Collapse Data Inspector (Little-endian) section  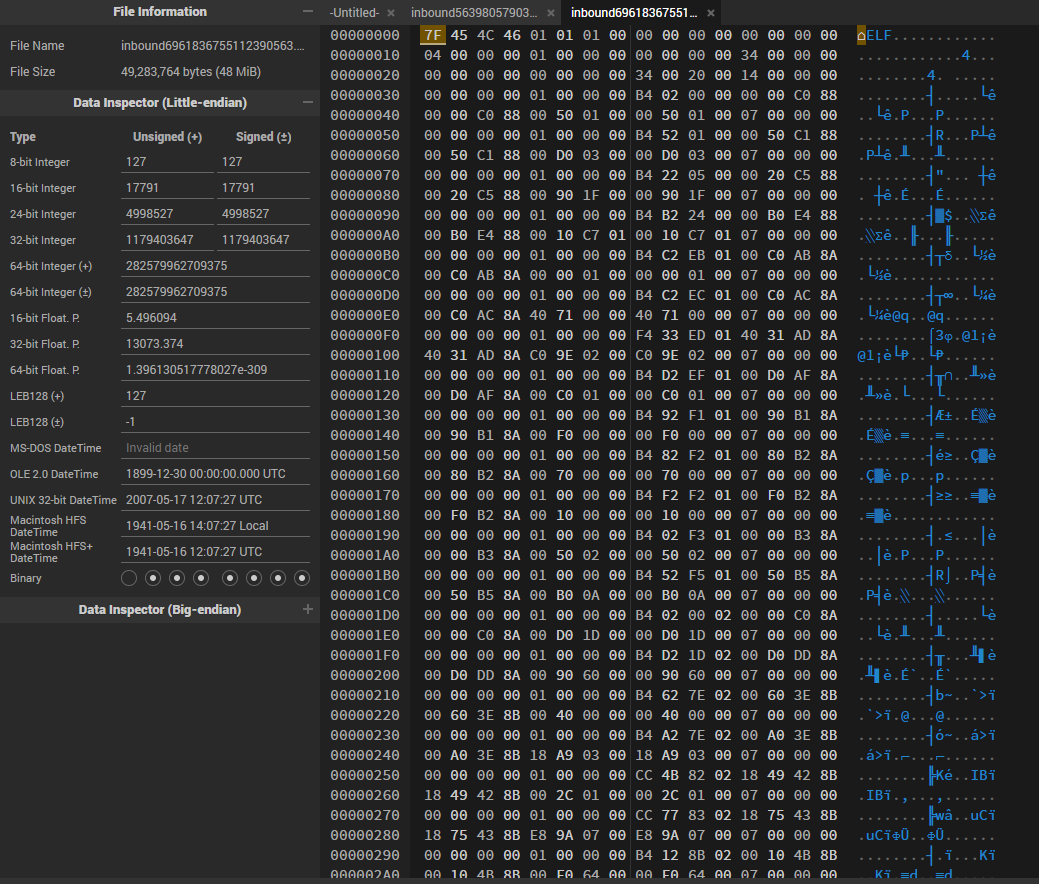(x=307, y=103)
